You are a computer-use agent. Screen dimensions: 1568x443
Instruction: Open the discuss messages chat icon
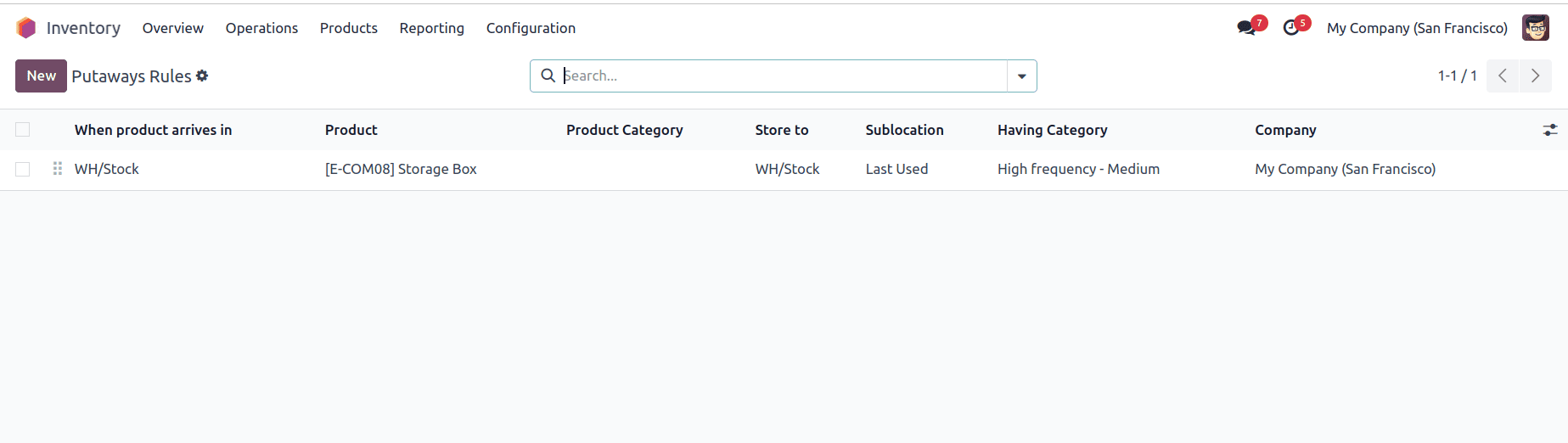1246,28
